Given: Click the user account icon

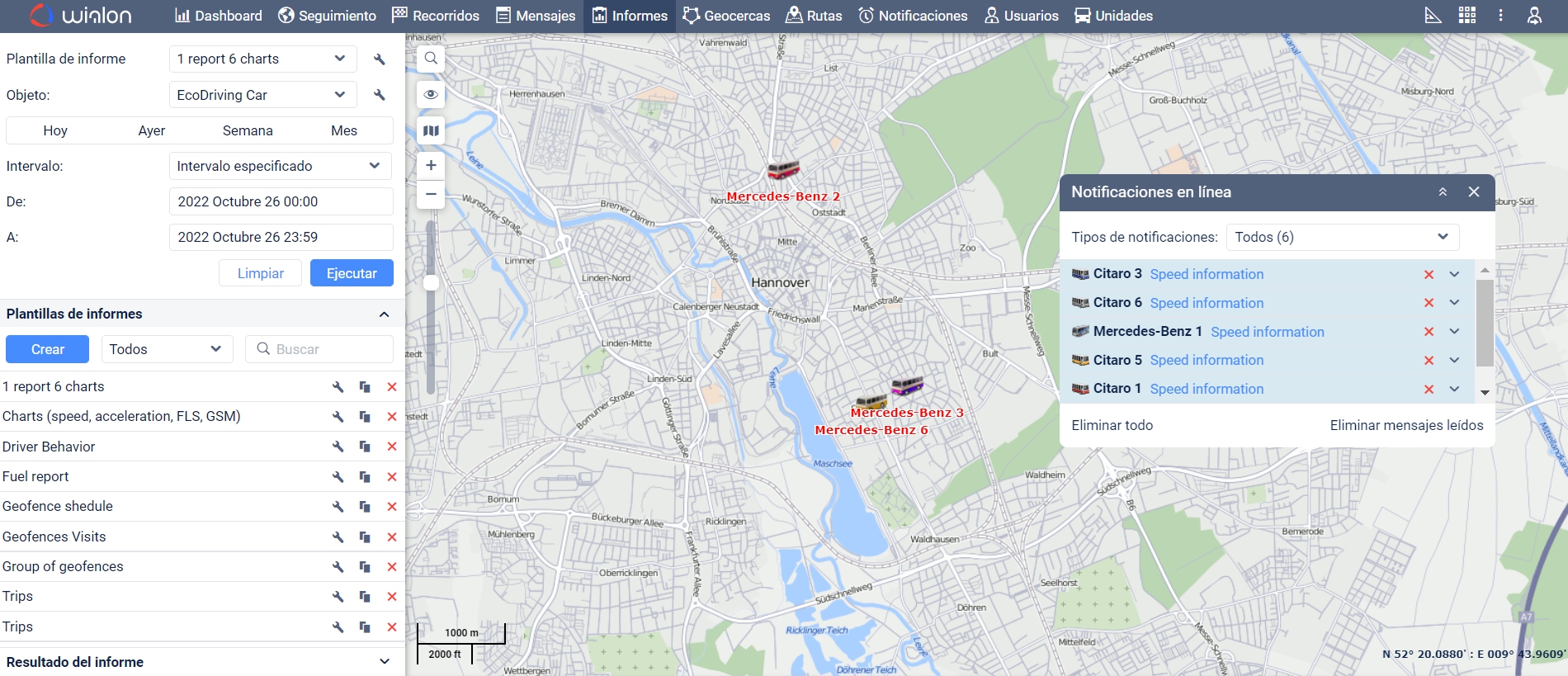Looking at the screenshot, I should [1533, 16].
